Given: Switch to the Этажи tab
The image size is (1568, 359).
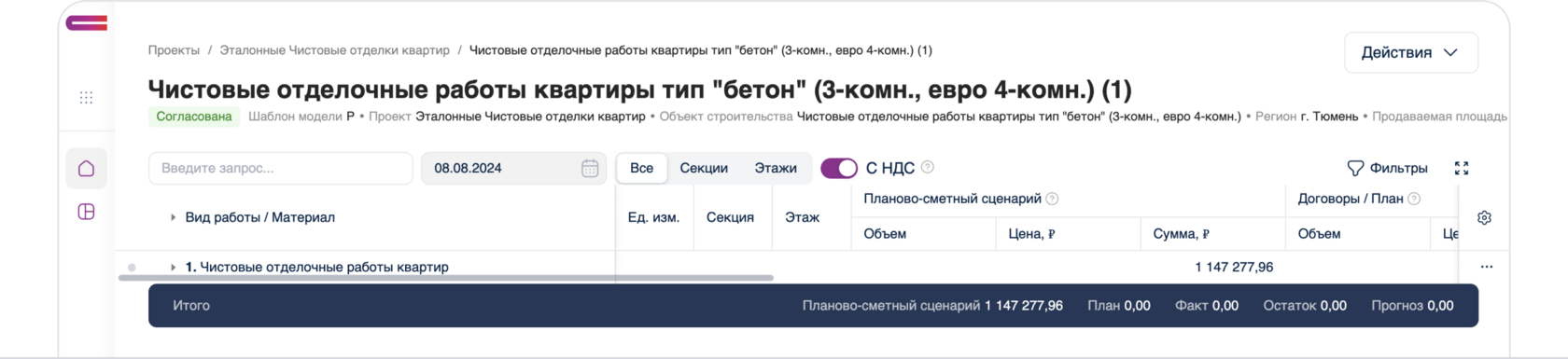Looking at the screenshot, I should pyautogui.click(x=776, y=168).
